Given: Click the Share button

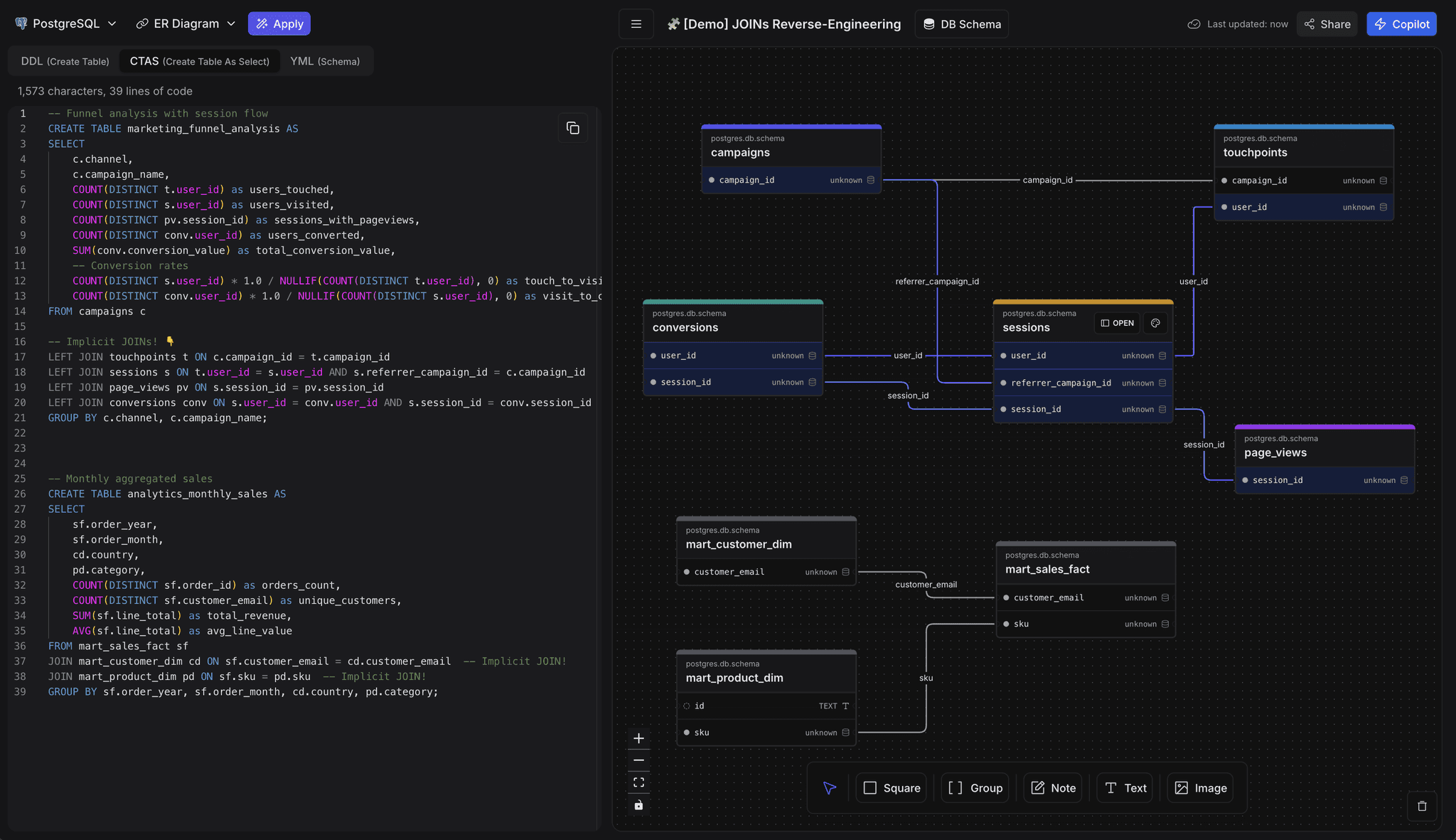Looking at the screenshot, I should [x=1326, y=23].
